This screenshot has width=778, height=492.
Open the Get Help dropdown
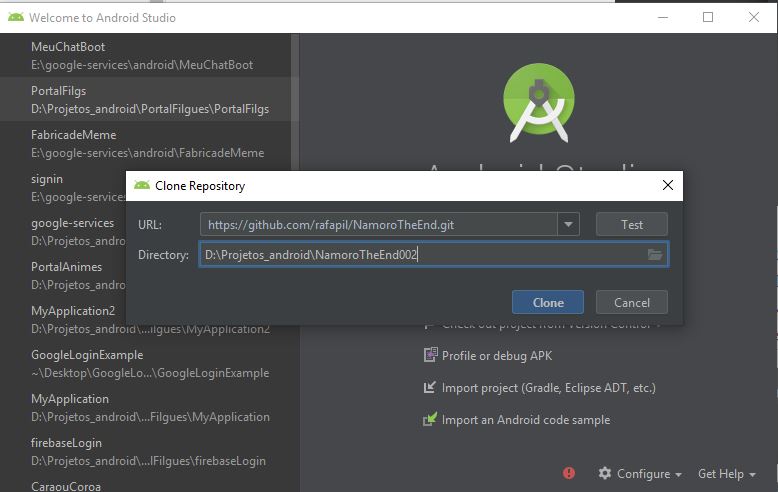click(726, 474)
